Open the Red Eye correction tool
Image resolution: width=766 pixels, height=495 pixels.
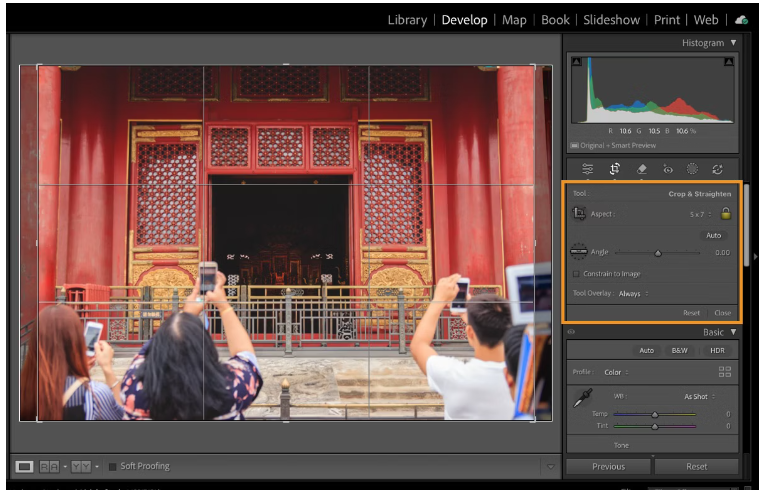pos(667,169)
